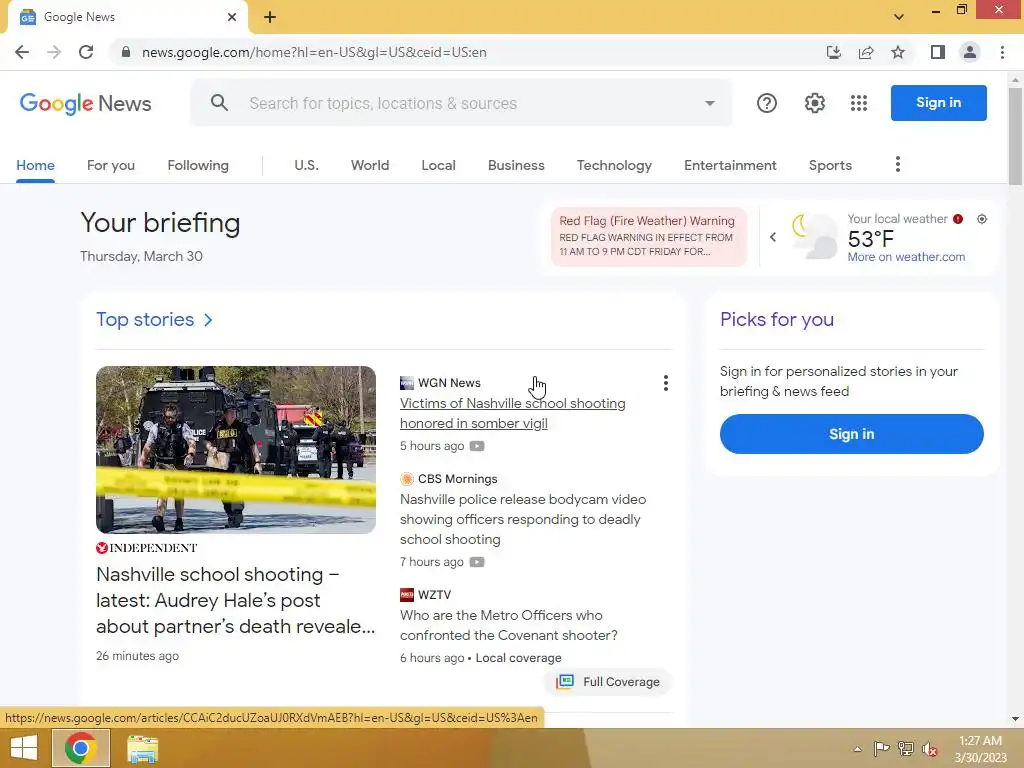Switch to the For you tab
1024x768 pixels.
coord(111,165)
